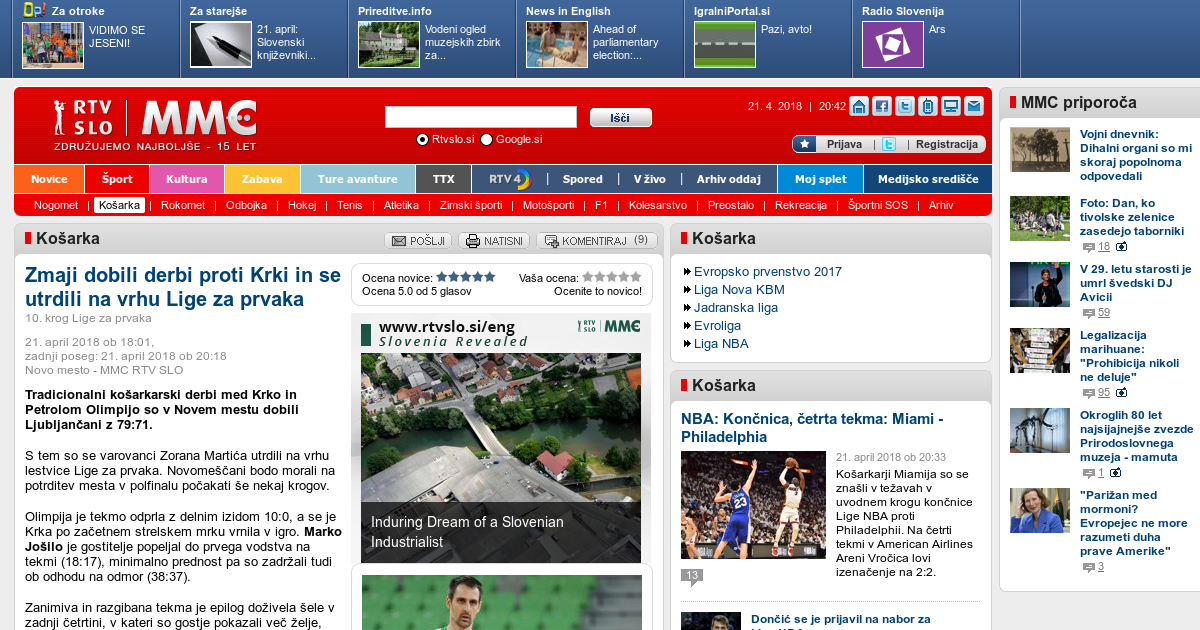Viewport: 1200px width, 630px height.
Task: Open the mobile phone icon in header
Action: 928,107
